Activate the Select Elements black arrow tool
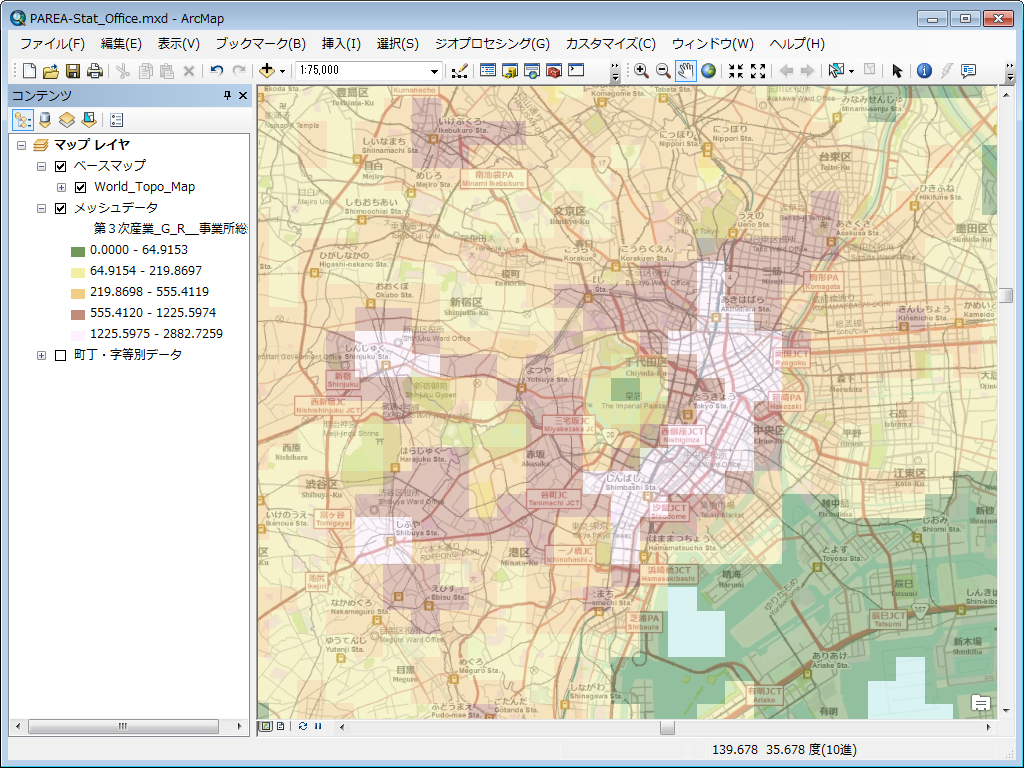Viewport: 1024px width, 768px height. (x=897, y=71)
